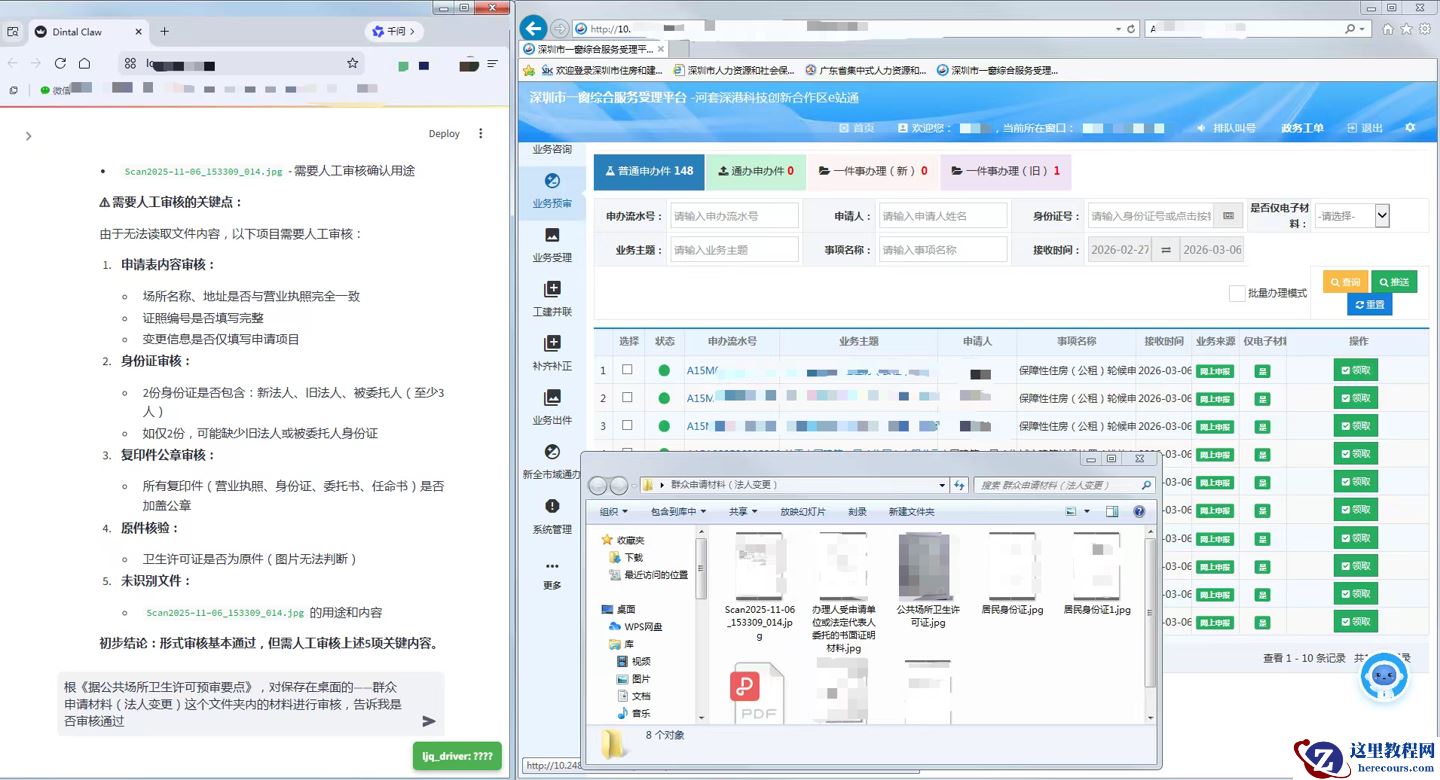Click the orange 查询 button
1440x780 pixels.
point(1345,282)
